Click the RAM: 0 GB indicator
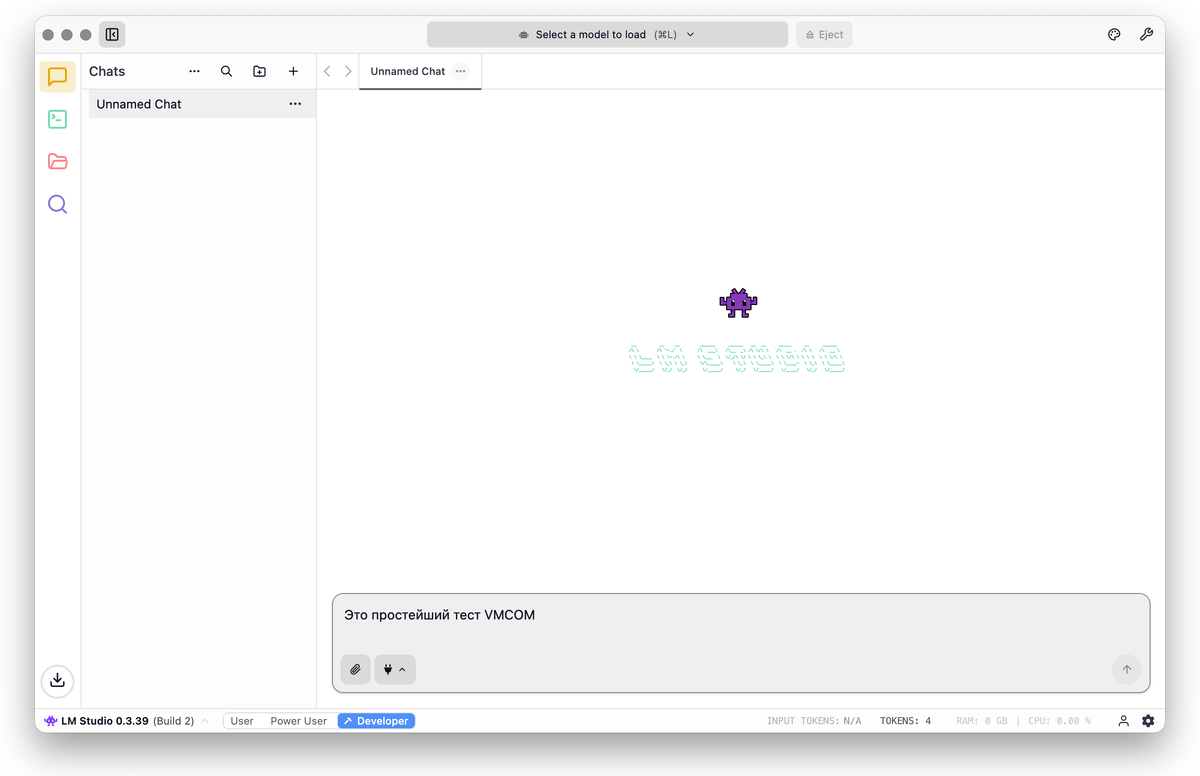This screenshot has width=1200, height=776. 982,721
